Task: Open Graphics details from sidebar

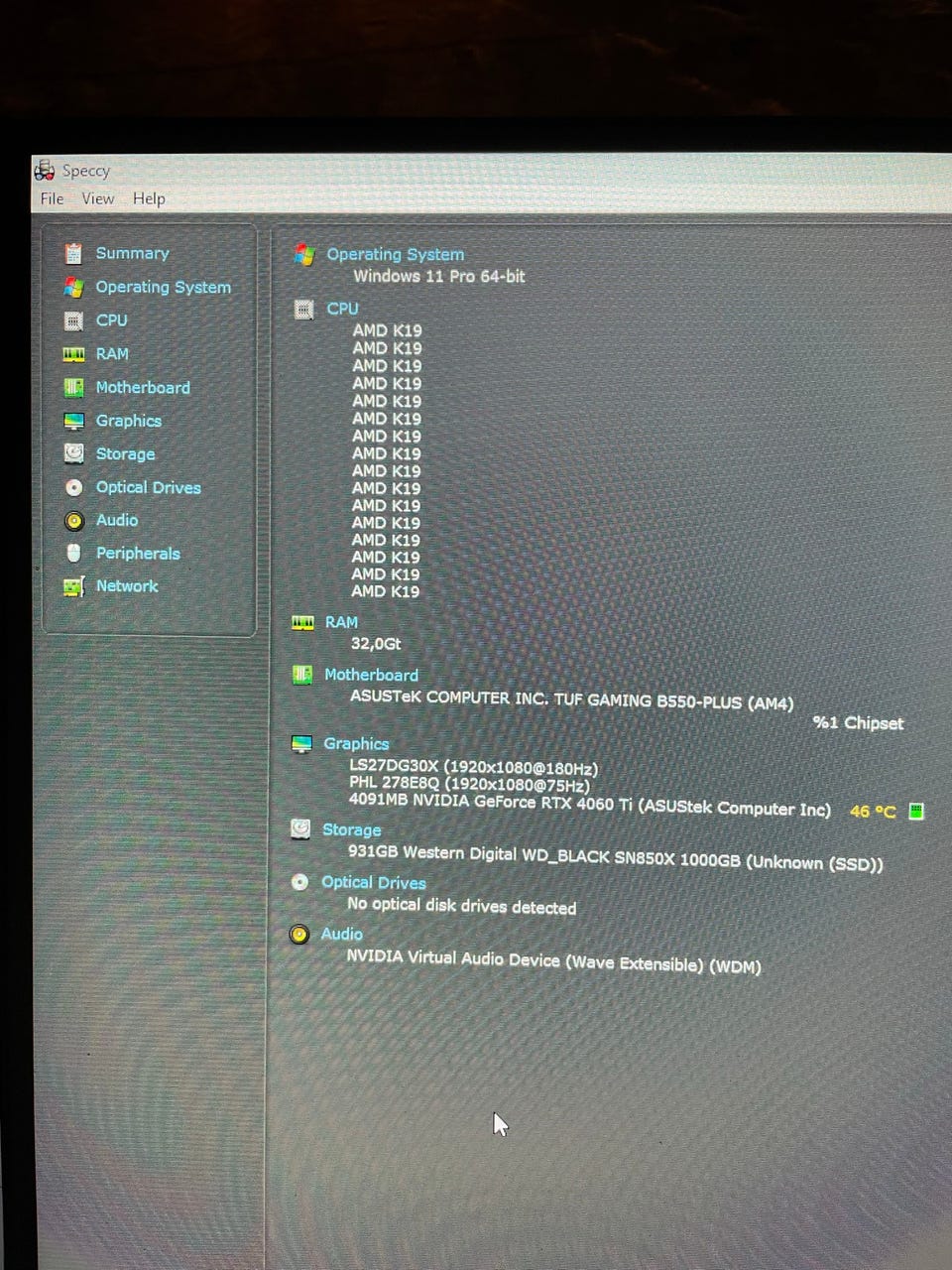Action: (128, 421)
